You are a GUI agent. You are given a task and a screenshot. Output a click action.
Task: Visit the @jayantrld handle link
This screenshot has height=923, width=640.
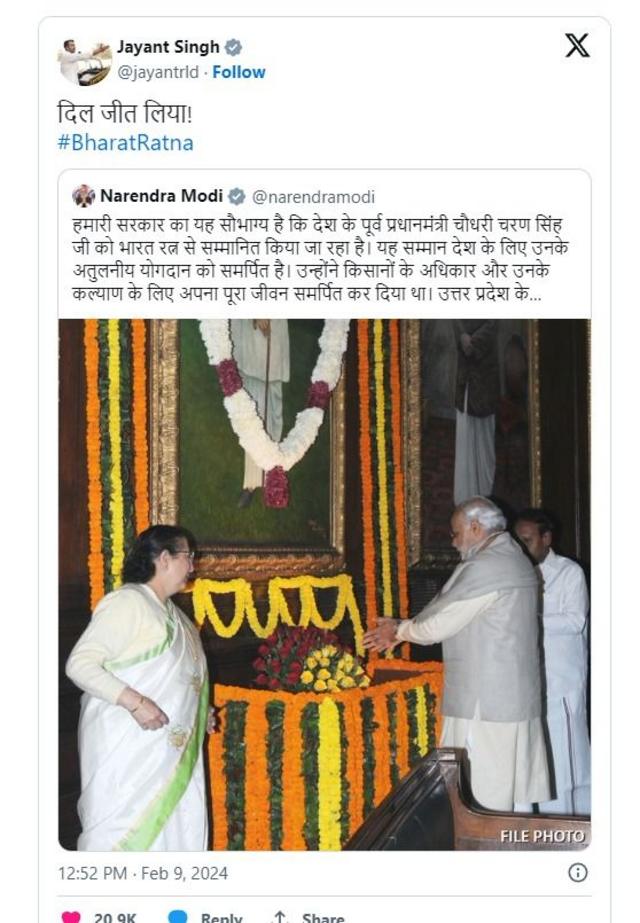158,72
